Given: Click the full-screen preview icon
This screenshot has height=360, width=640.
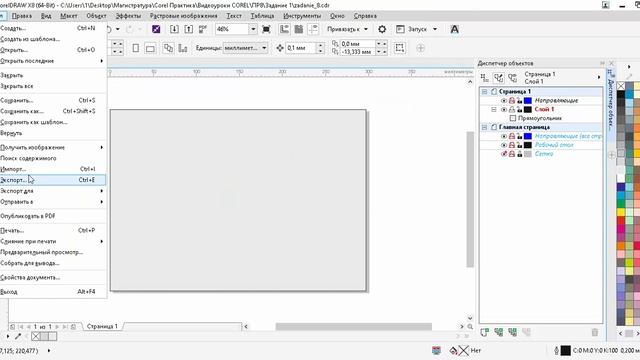Looking at the screenshot, I should tap(266, 29).
